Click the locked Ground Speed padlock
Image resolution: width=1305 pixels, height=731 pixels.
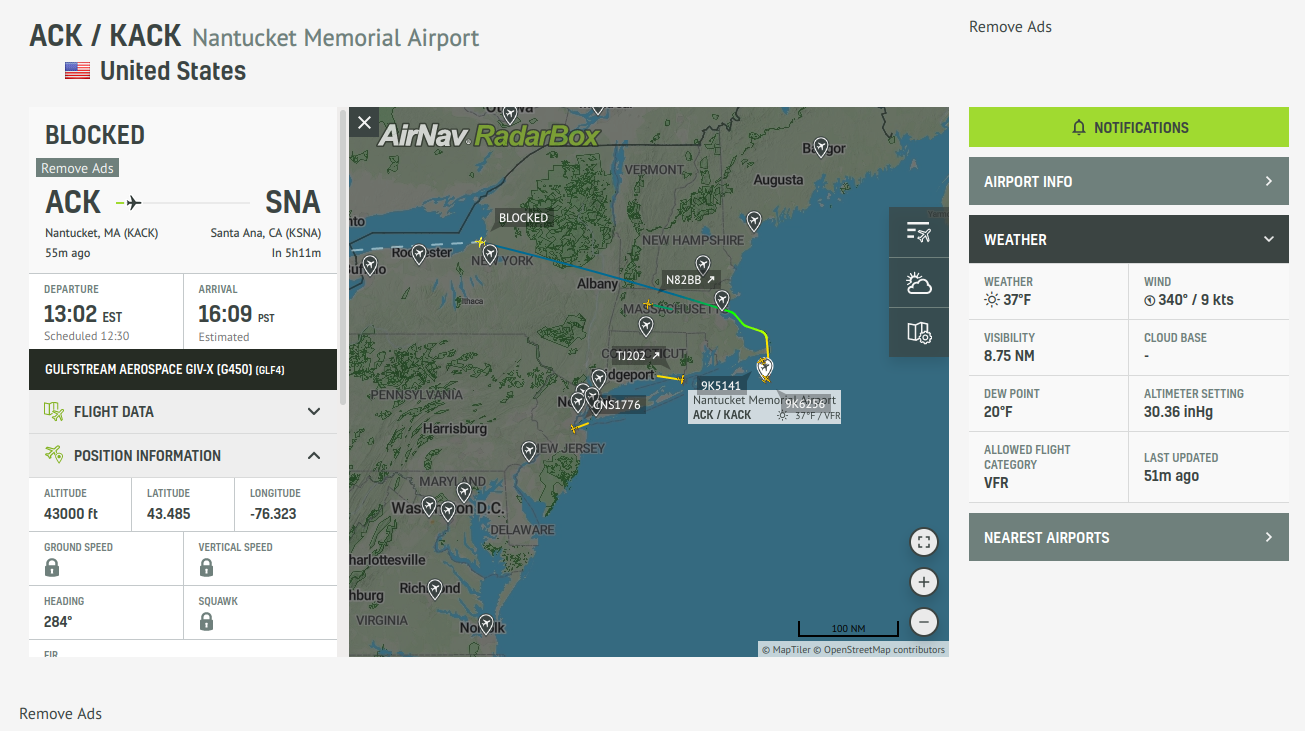pyautogui.click(x=52, y=568)
